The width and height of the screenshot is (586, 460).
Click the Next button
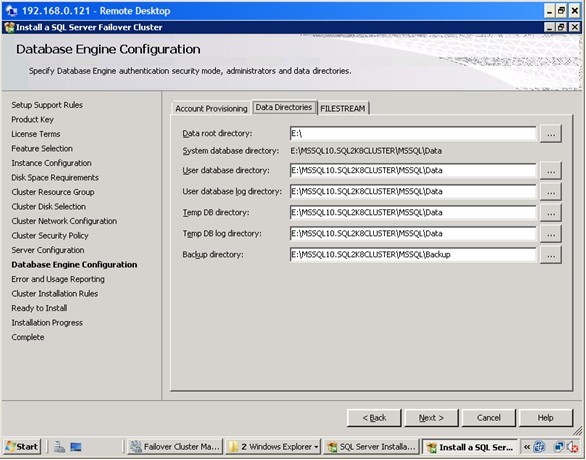431,418
